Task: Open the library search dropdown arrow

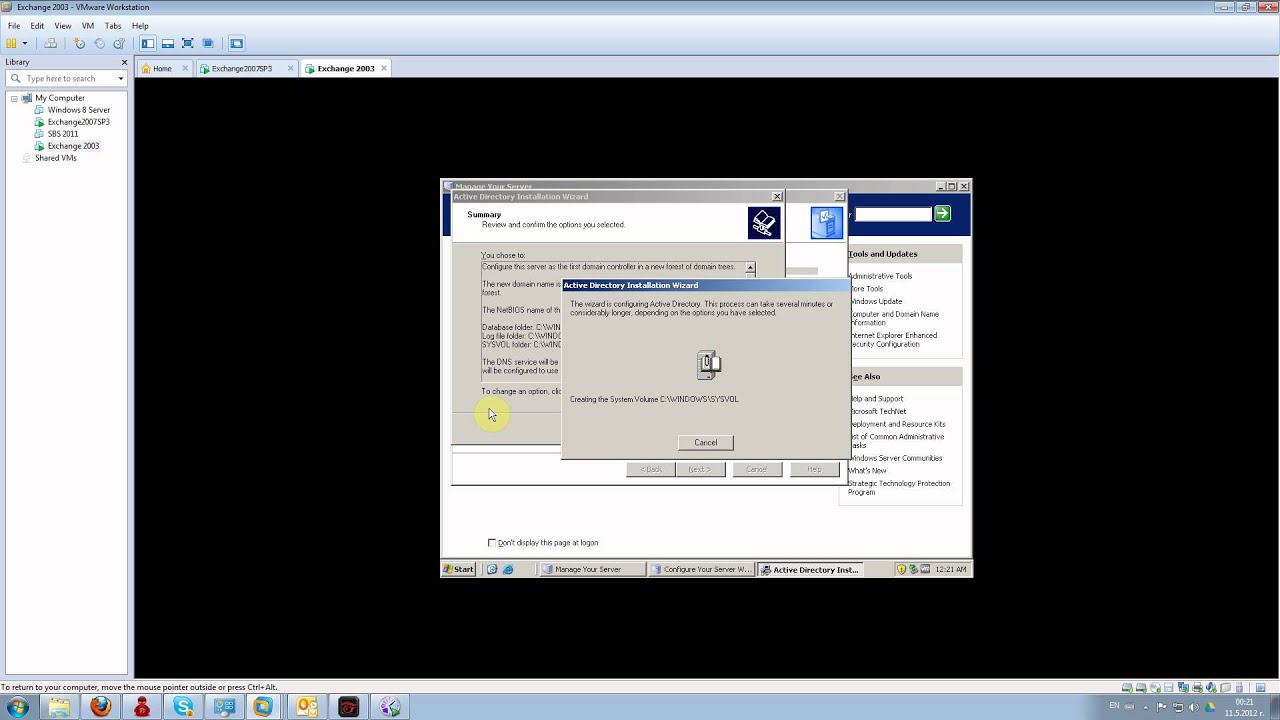Action: (121, 78)
